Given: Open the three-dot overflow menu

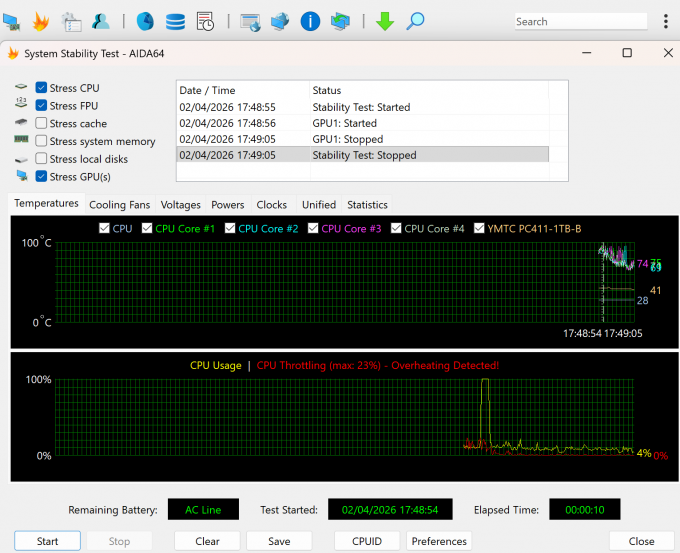Looking at the screenshot, I should click(666, 21).
